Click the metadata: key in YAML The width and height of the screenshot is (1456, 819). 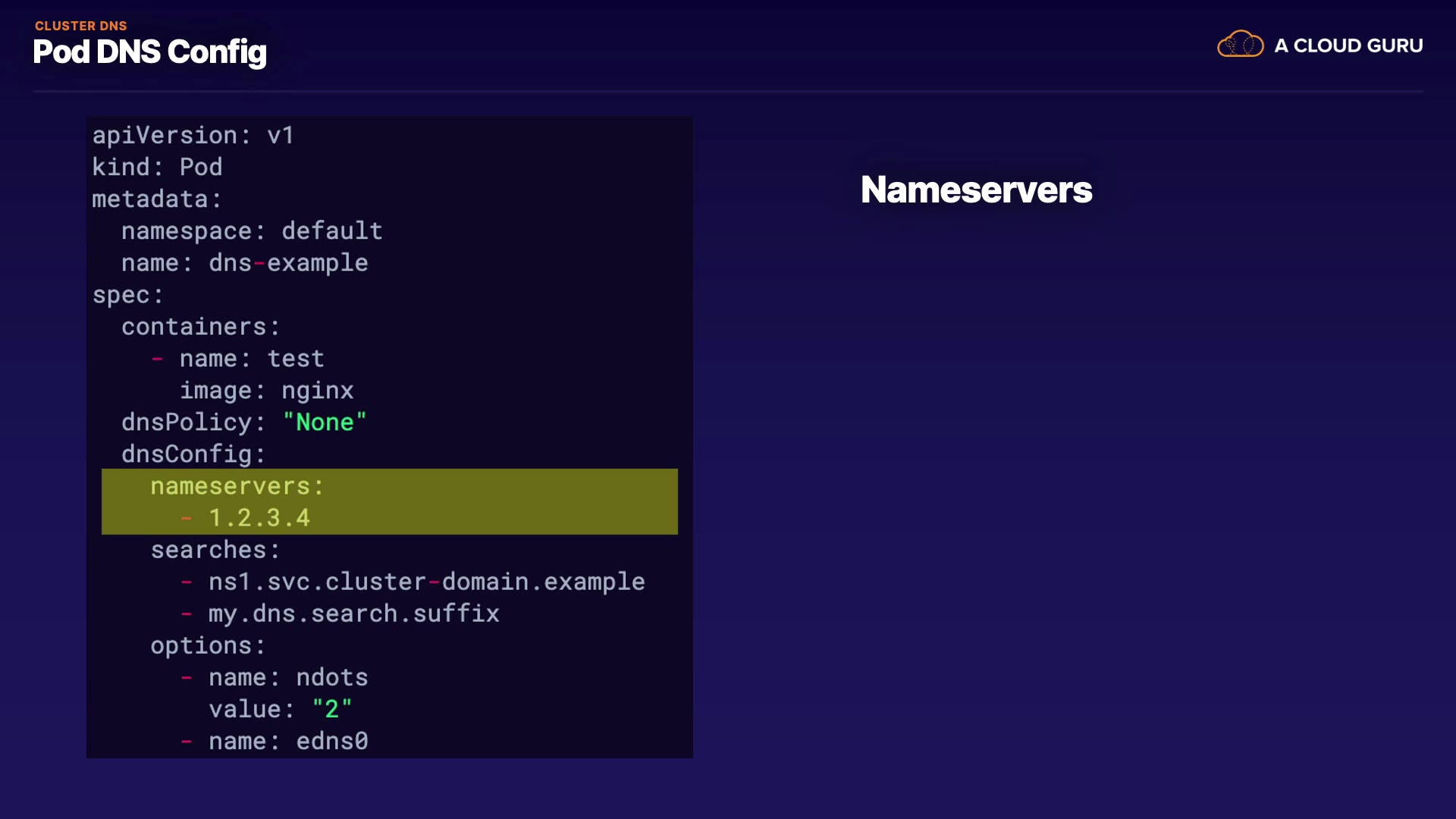[156, 199]
